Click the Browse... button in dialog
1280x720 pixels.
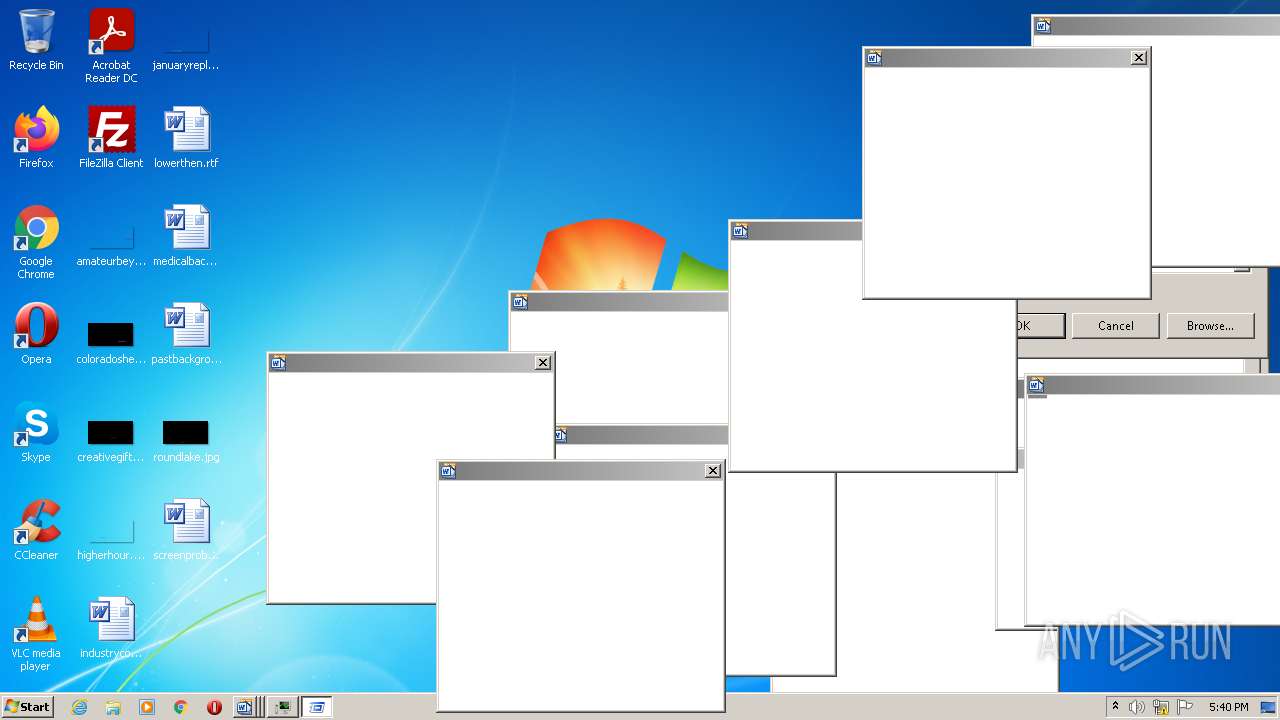click(1210, 325)
